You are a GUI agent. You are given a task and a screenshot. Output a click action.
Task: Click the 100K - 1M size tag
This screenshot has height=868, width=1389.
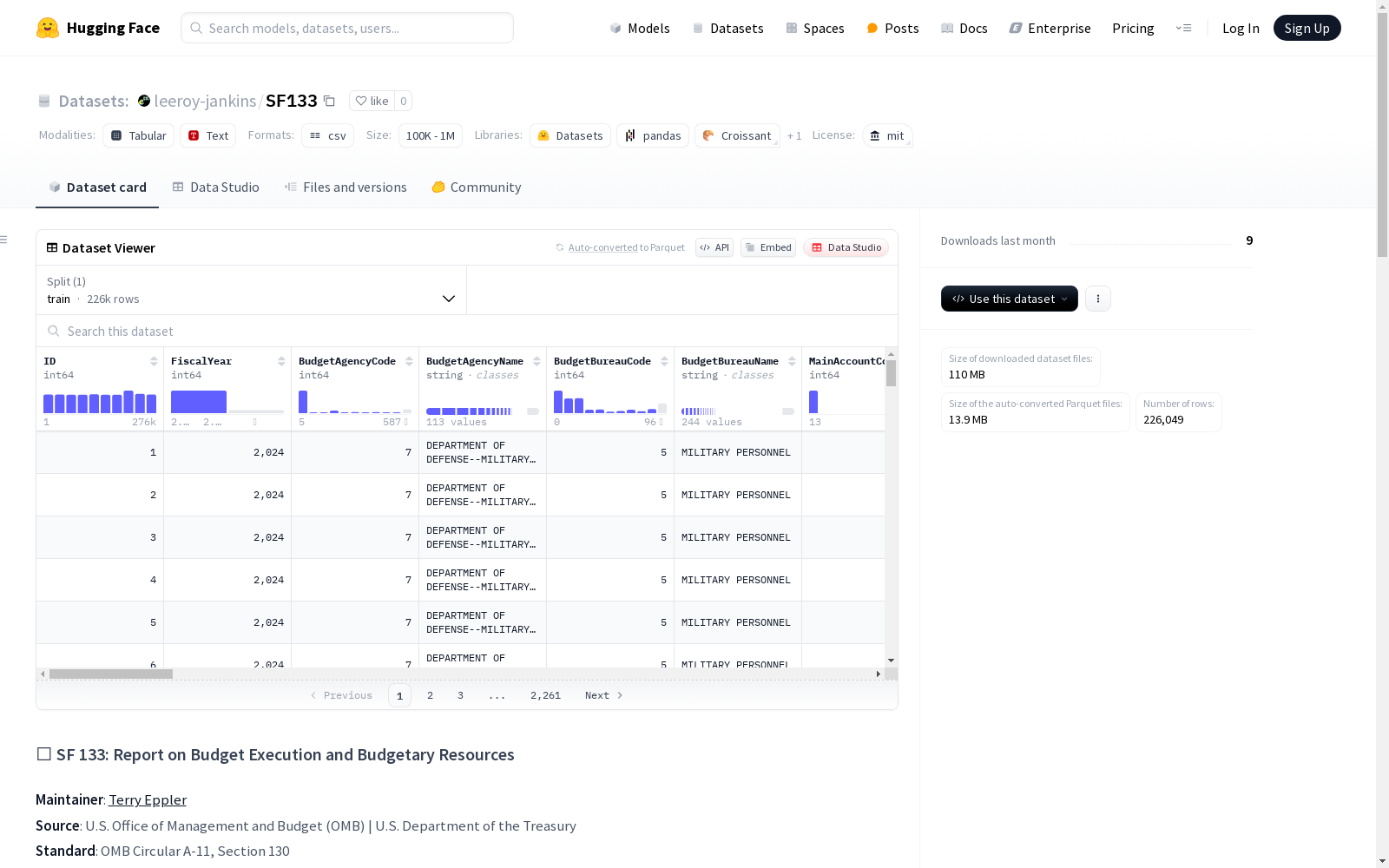pyautogui.click(x=431, y=135)
